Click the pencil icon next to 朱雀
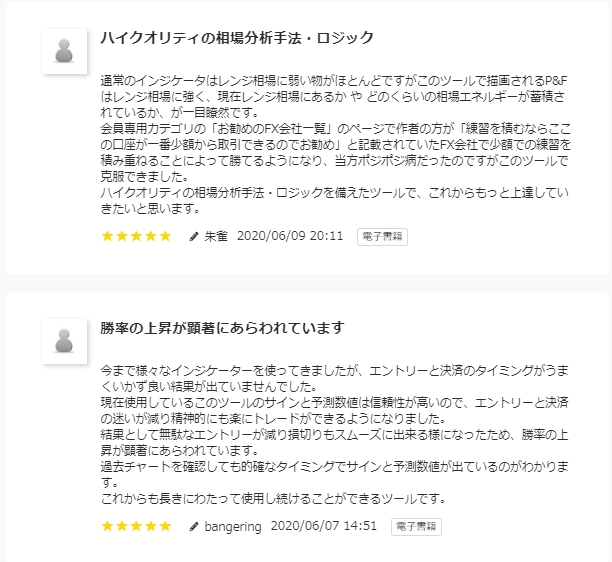Screen dimensions: 612x562 pyautogui.click(x=194, y=237)
